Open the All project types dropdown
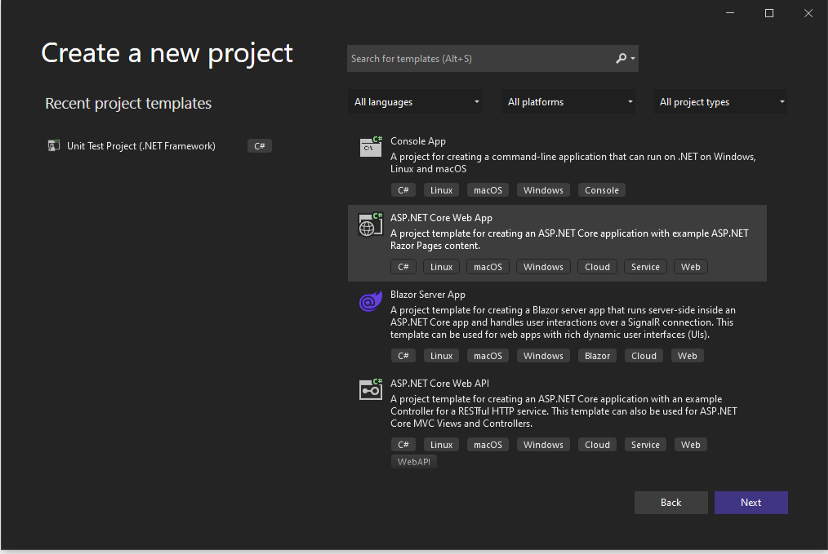Screen dimensions: 828x554 coord(720,102)
